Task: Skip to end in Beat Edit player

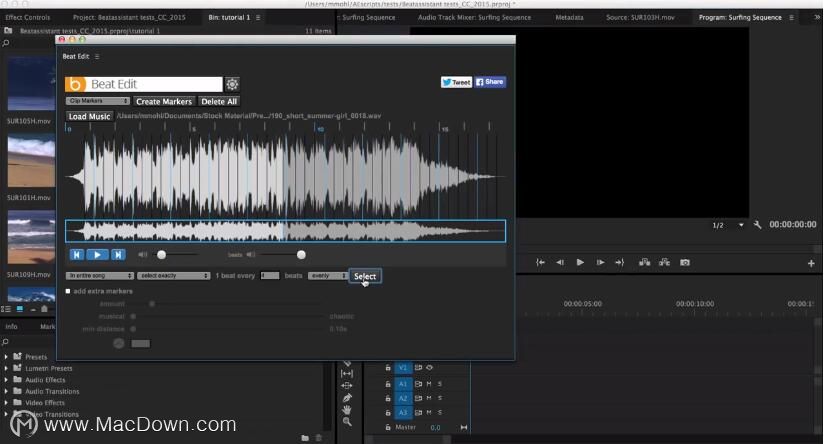Action: click(118, 255)
